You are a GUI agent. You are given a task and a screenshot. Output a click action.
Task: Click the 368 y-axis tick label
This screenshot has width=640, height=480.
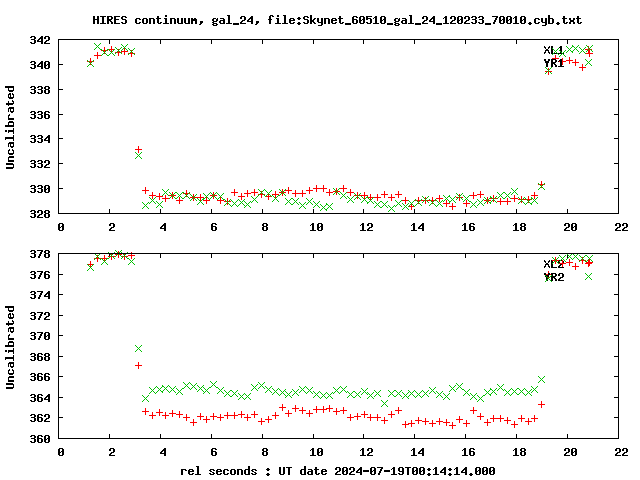coord(40,357)
